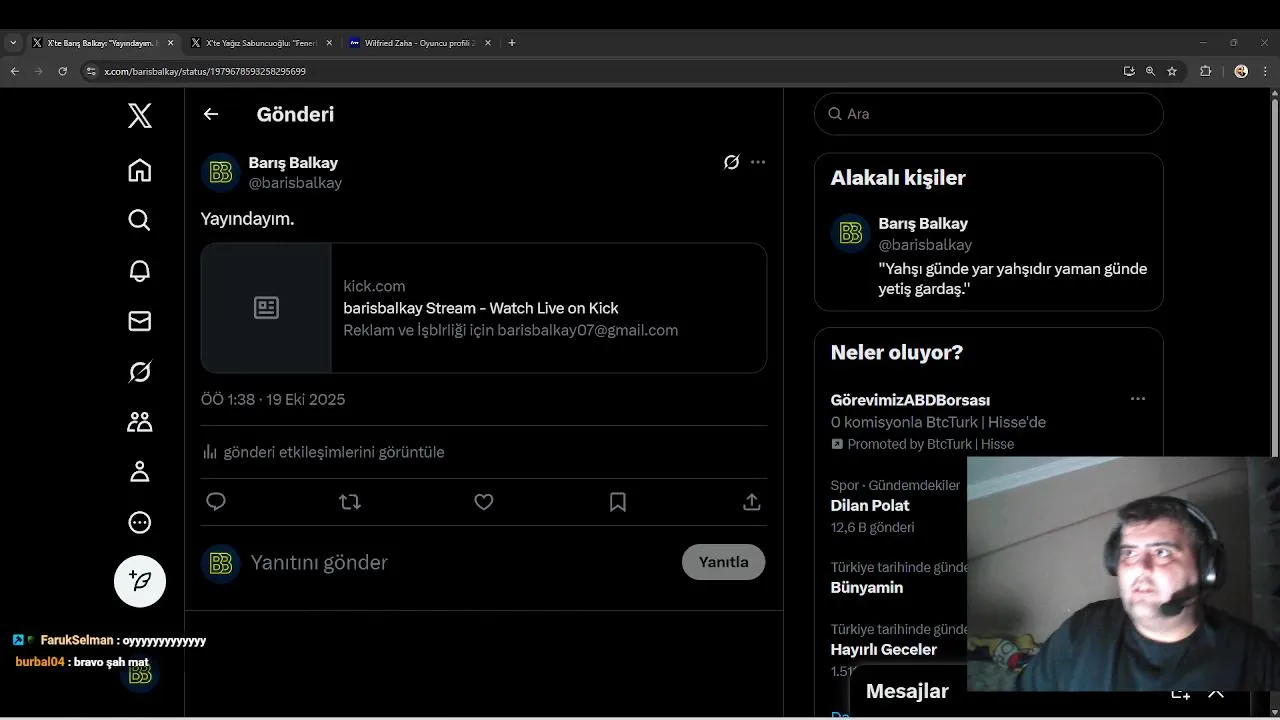The width and height of the screenshot is (1280, 720).
Task: Close the Wilfried Zaha tab
Action: [487, 43]
